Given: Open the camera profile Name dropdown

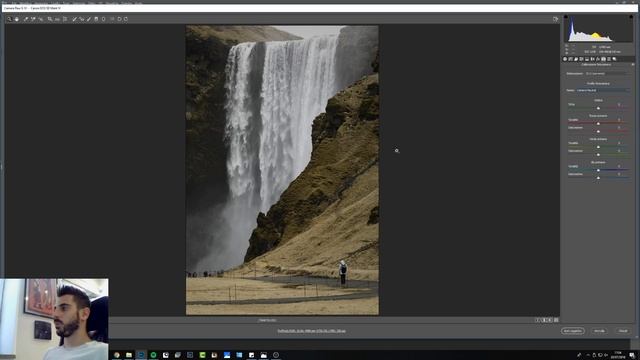Looking at the screenshot, I should pyautogui.click(x=603, y=90).
